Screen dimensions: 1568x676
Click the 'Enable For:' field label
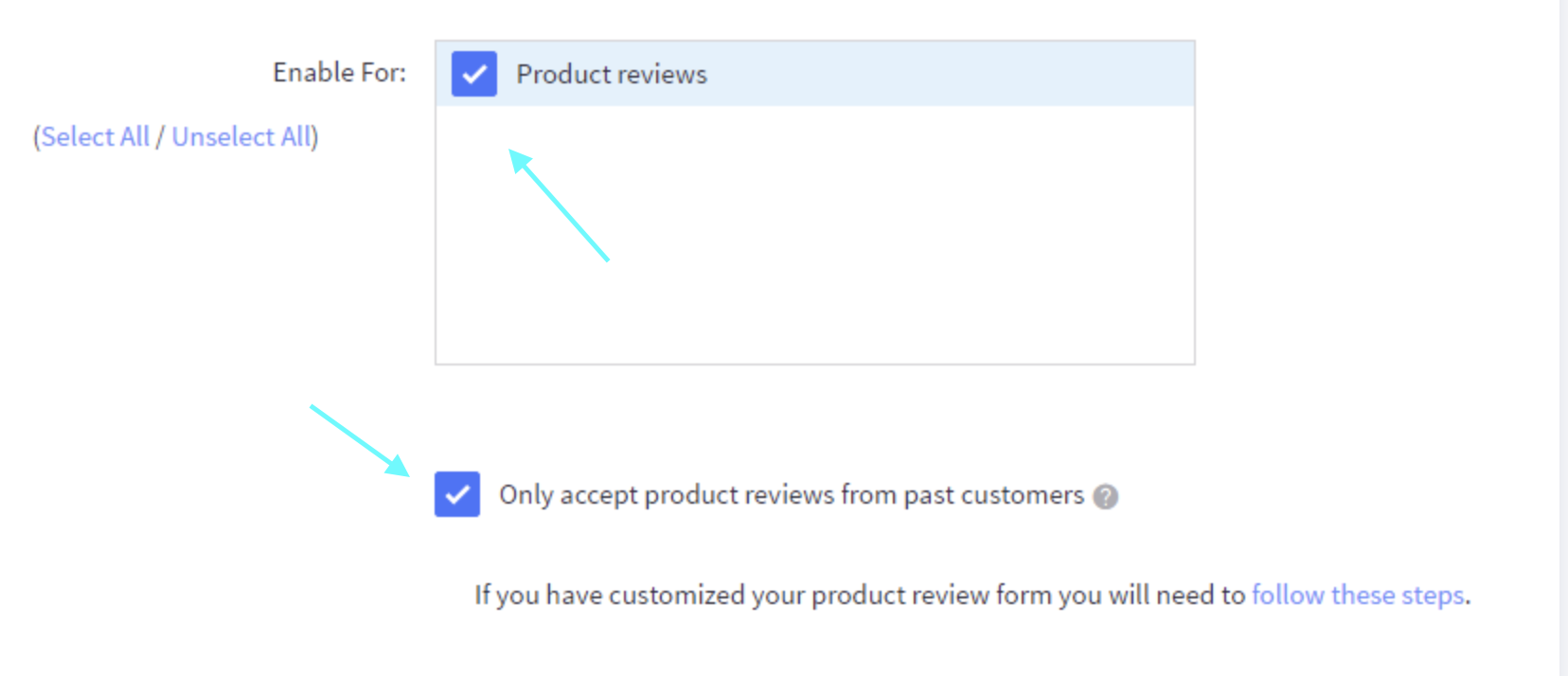[x=339, y=73]
